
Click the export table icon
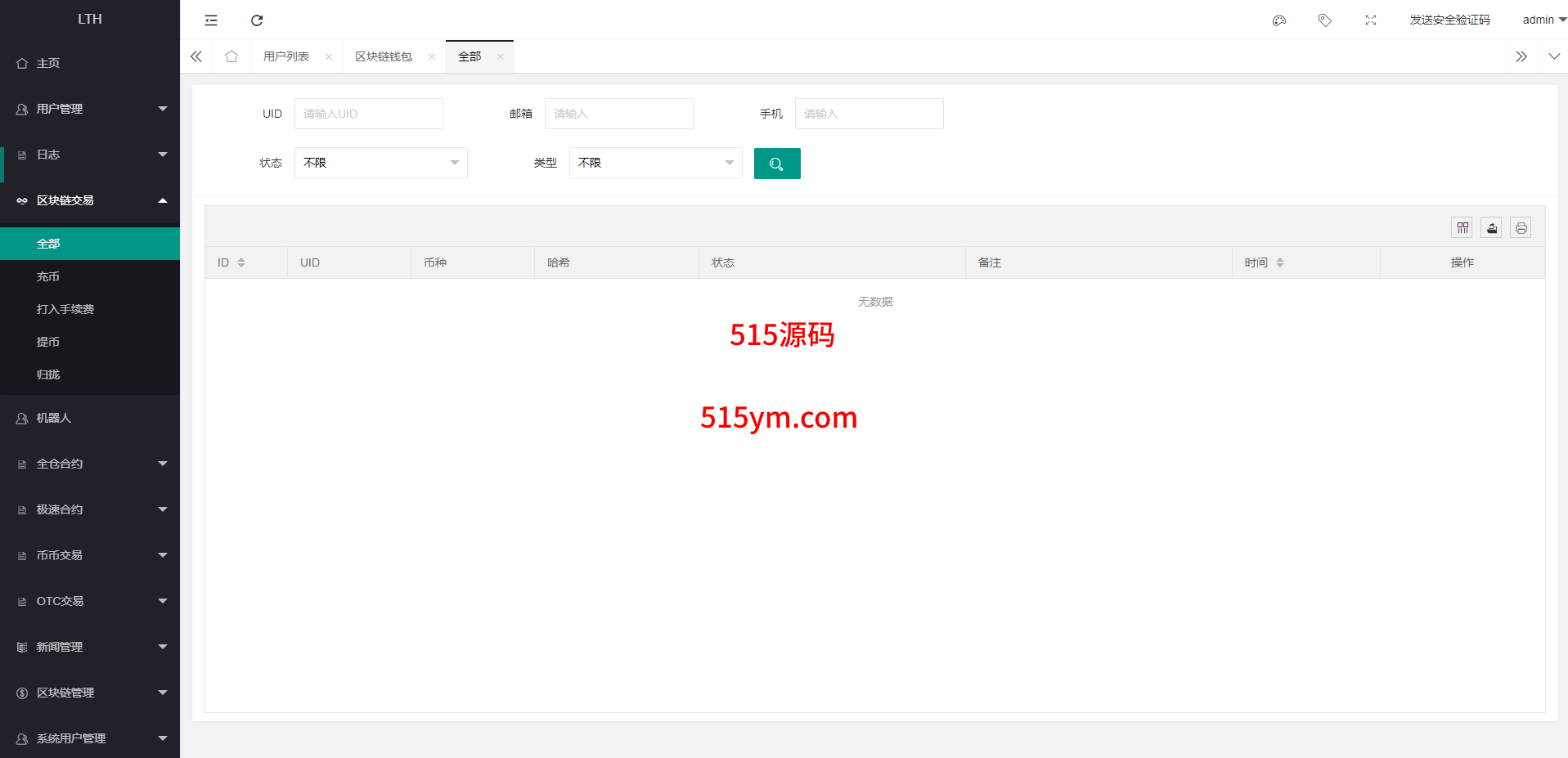point(1492,228)
